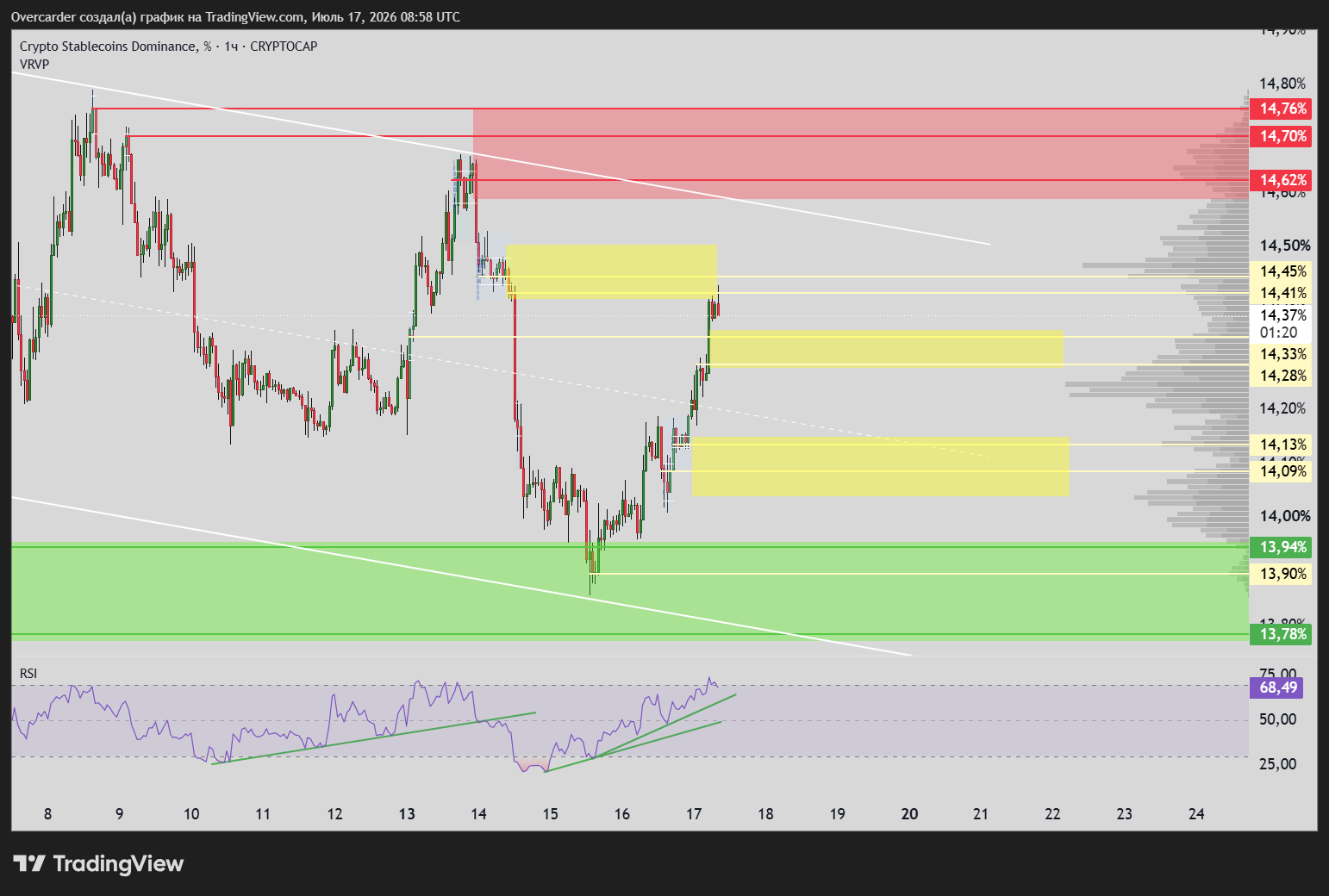1329x896 pixels.
Task: Click the 01:20 candle countdown timer
Action: point(1278,333)
